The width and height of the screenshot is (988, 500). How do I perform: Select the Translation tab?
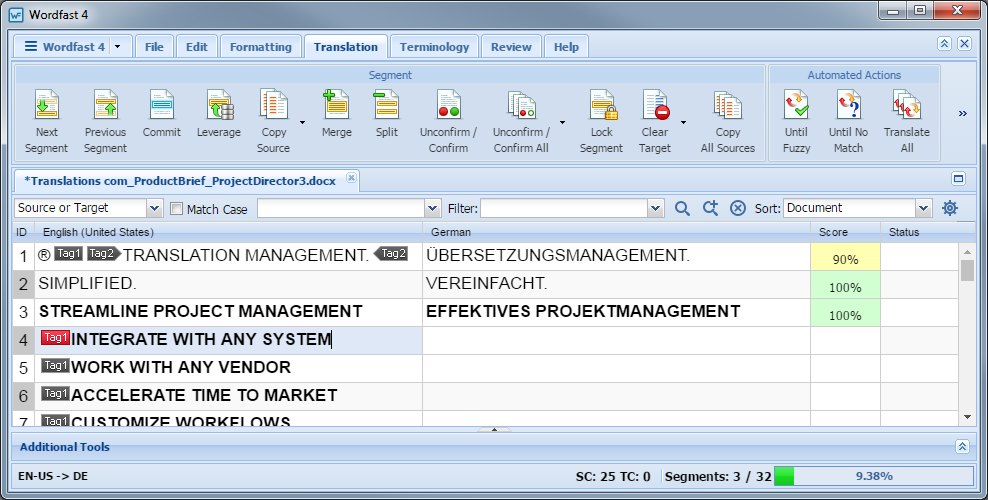point(345,47)
